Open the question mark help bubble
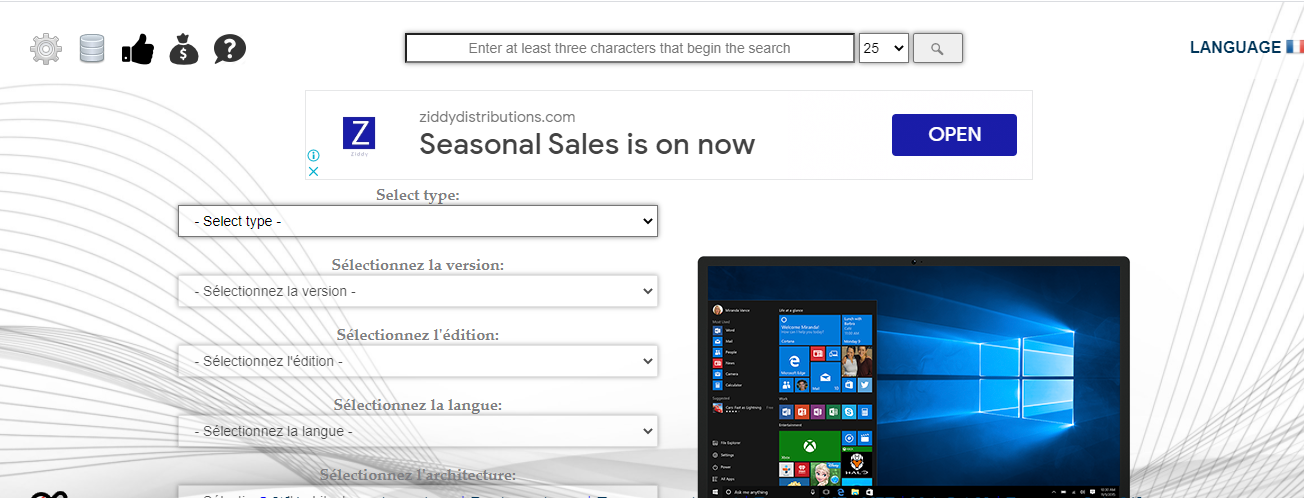The image size is (1304, 498). pyautogui.click(x=230, y=49)
